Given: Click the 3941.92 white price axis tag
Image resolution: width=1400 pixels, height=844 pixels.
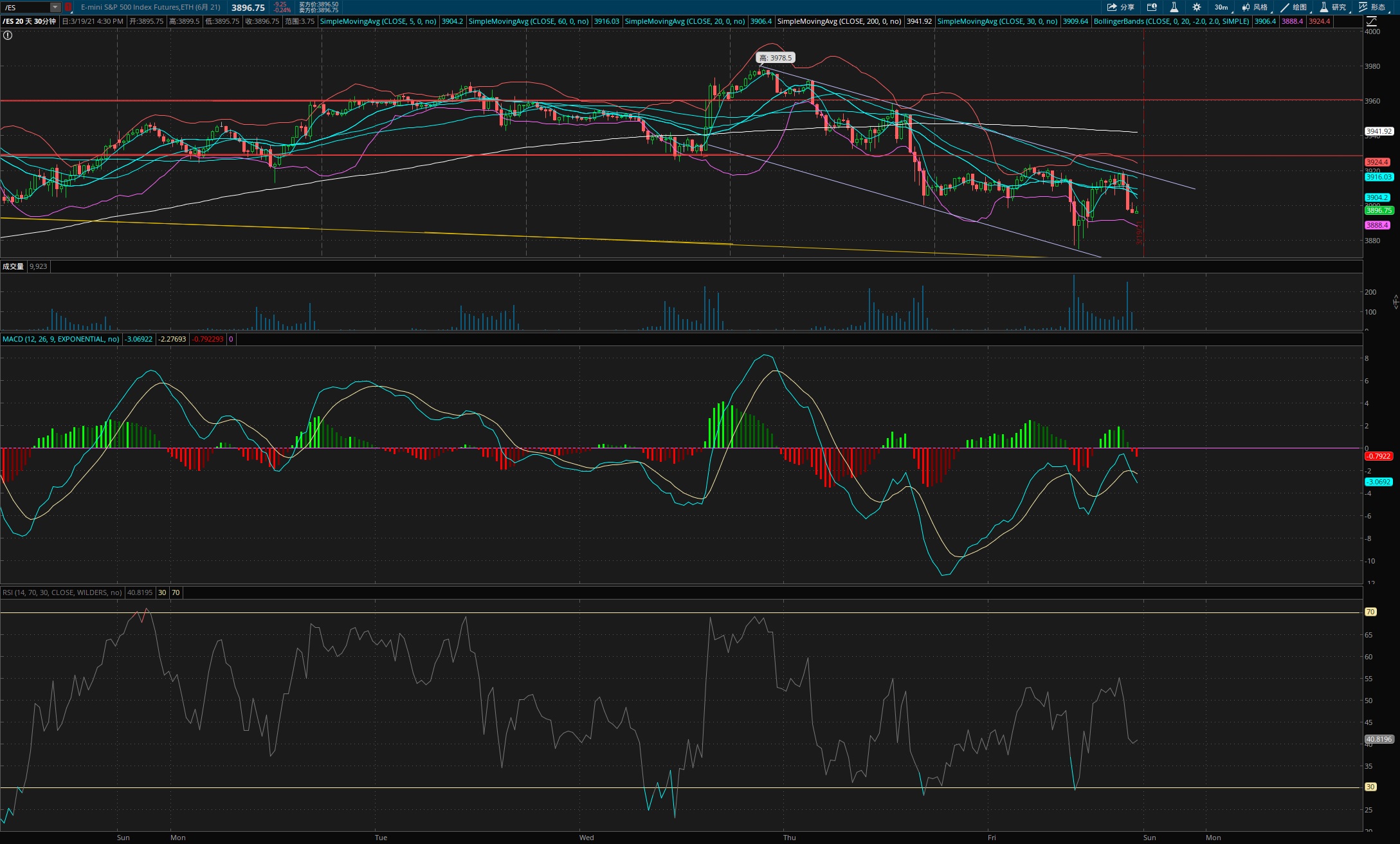Looking at the screenshot, I should tap(1379, 131).
